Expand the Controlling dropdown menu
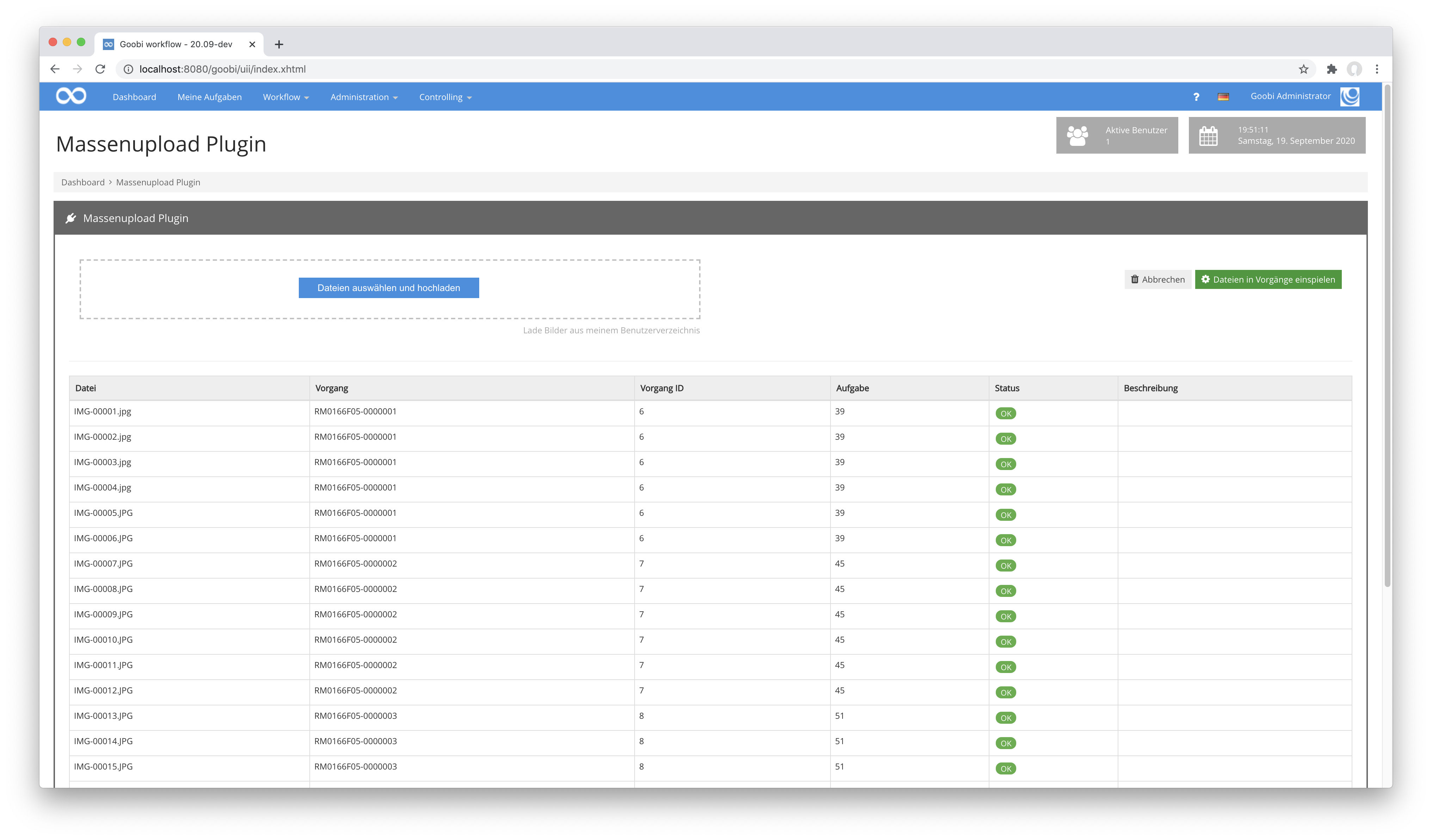The image size is (1432, 840). tap(445, 97)
